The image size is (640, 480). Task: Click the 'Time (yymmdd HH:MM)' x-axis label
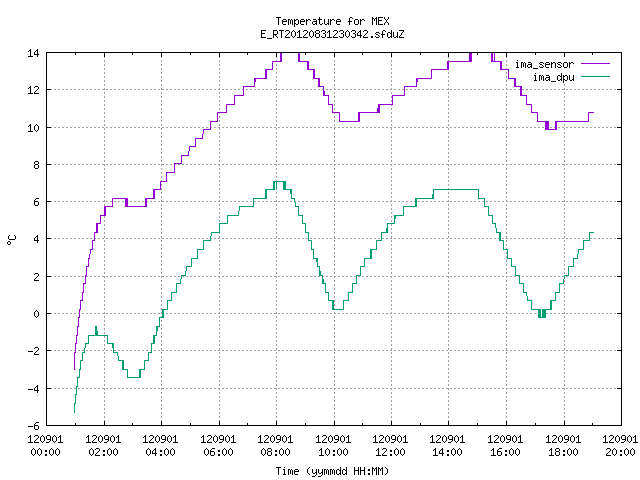point(332,471)
